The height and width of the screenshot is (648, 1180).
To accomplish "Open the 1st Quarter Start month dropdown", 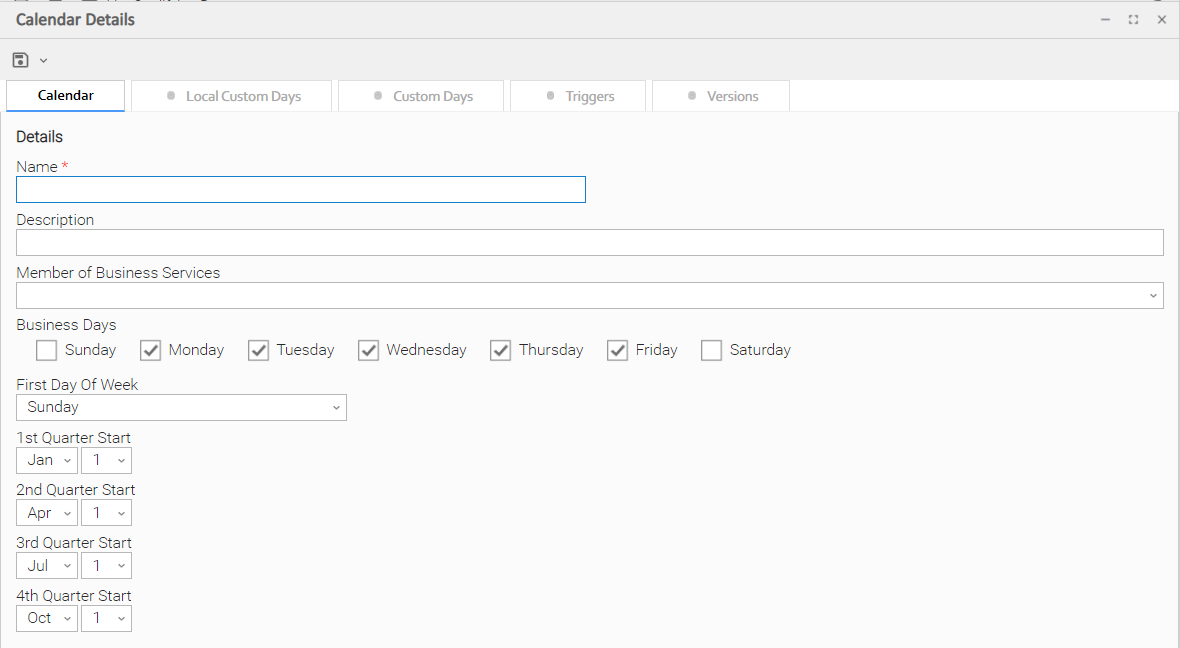I will [x=46, y=460].
